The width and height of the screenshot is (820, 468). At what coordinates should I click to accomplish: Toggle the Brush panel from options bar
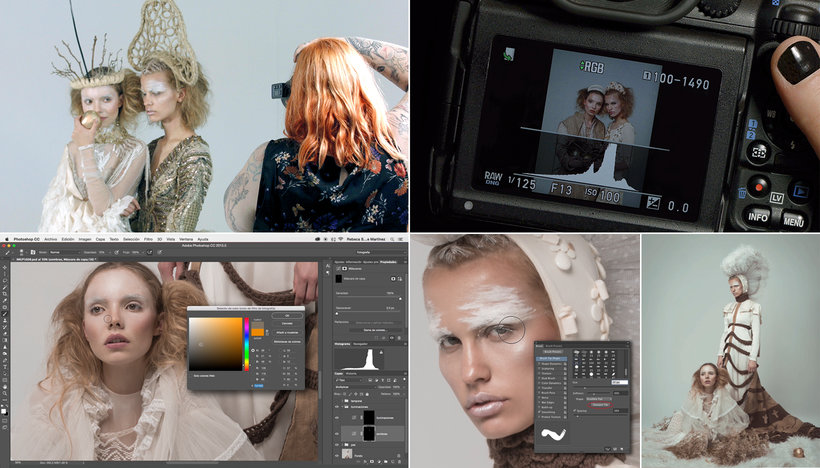point(33,252)
